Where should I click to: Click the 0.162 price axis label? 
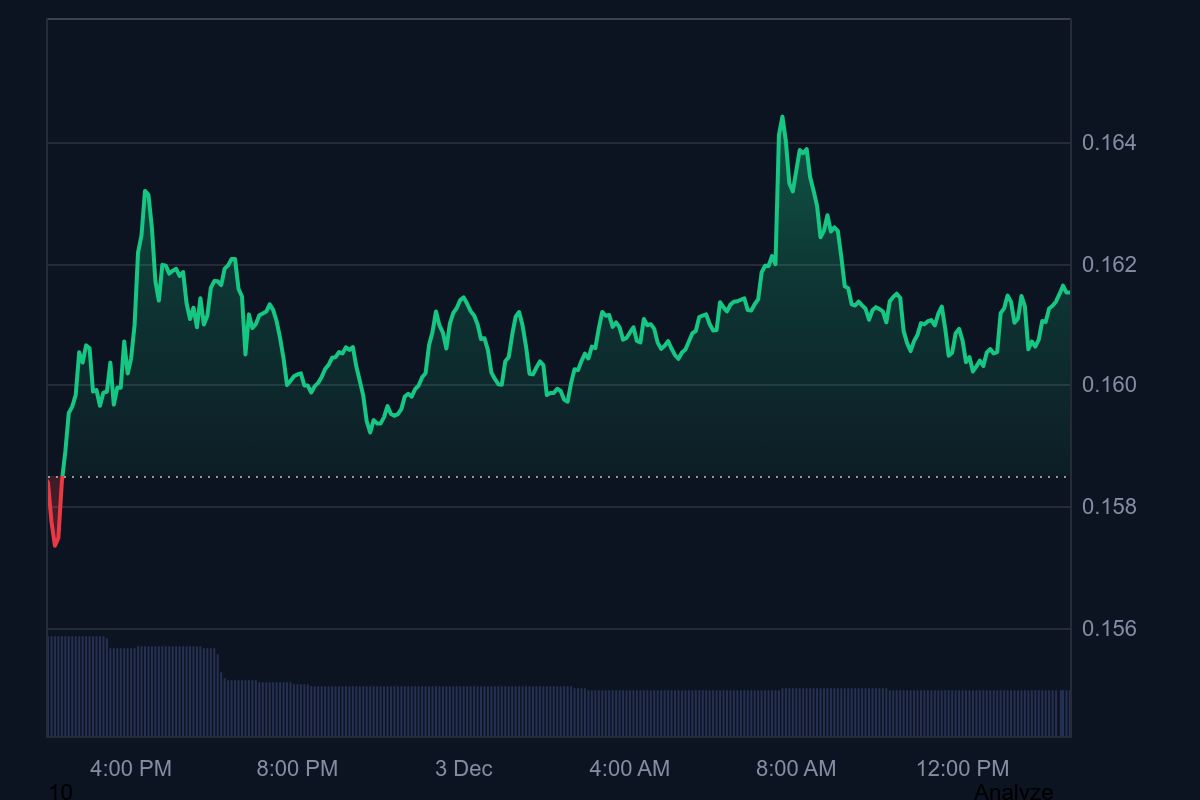click(x=1110, y=265)
